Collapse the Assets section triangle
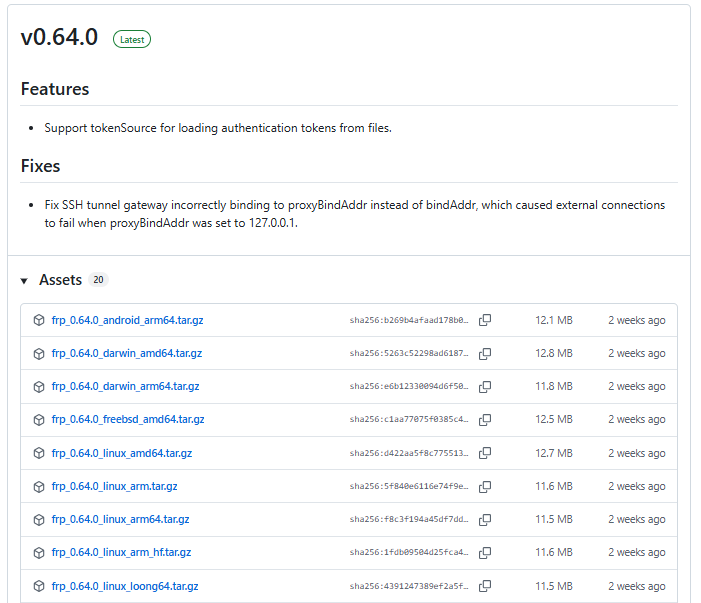 24,281
